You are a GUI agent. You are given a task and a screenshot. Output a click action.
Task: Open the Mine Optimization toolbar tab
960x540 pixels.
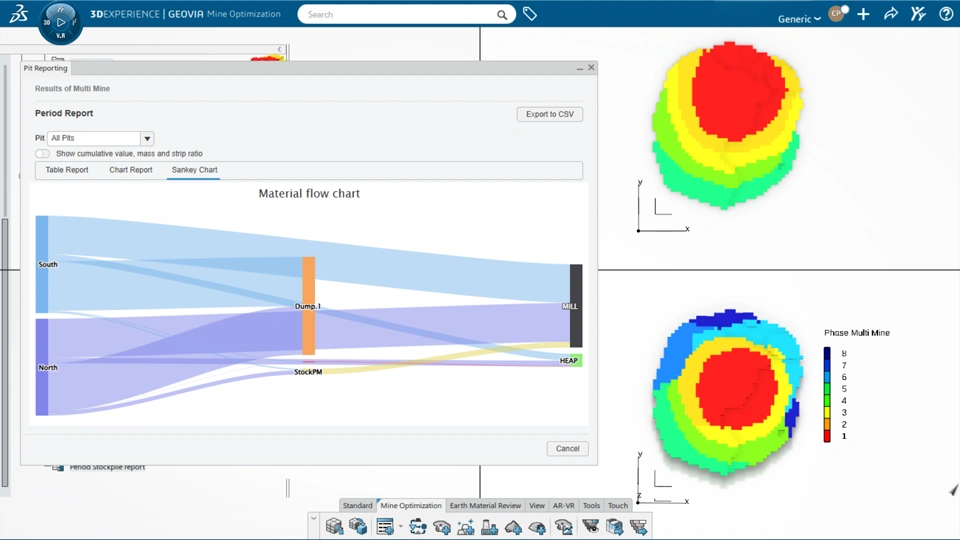click(411, 506)
